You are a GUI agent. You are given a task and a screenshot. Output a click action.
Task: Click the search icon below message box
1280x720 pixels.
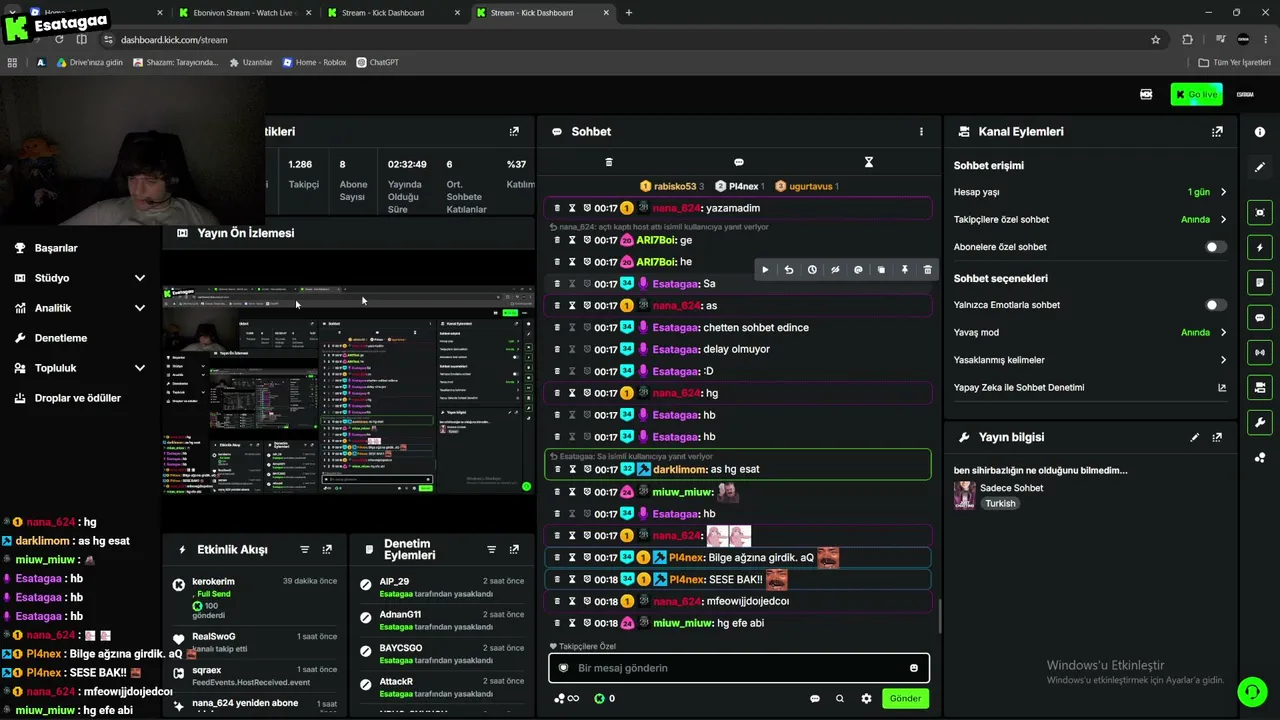[x=840, y=699]
